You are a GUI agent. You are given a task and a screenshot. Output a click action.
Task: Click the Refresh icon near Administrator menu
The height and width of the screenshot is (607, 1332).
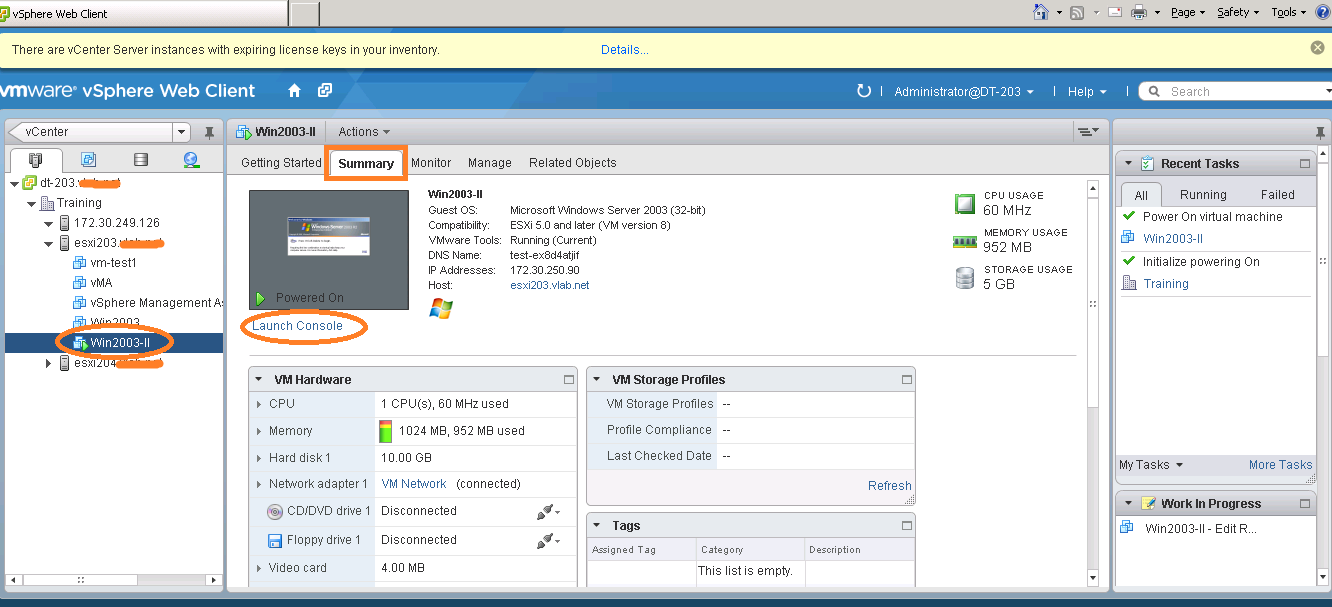pyautogui.click(x=863, y=90)
